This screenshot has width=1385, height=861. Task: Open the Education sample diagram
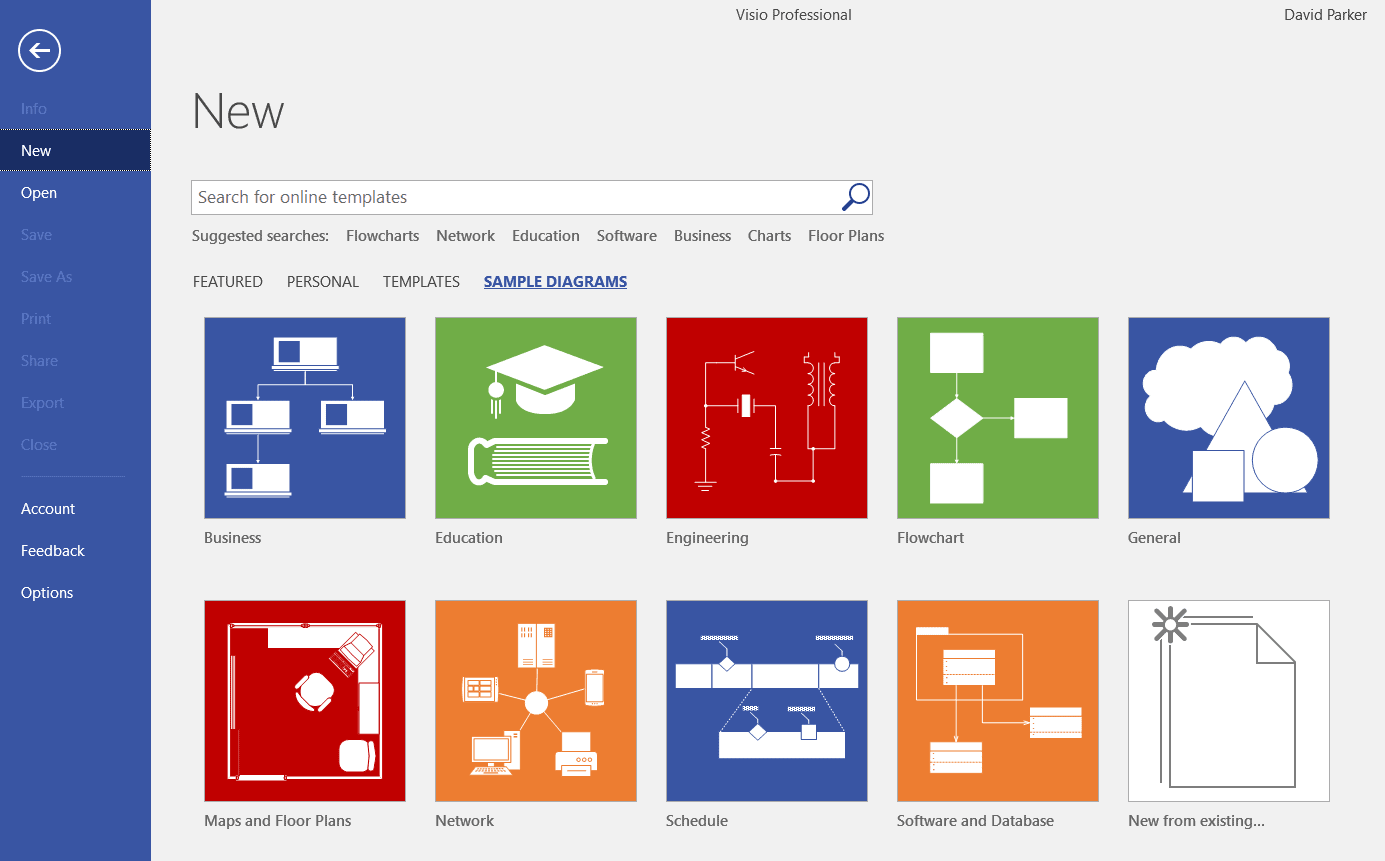[x=535, y=417]
